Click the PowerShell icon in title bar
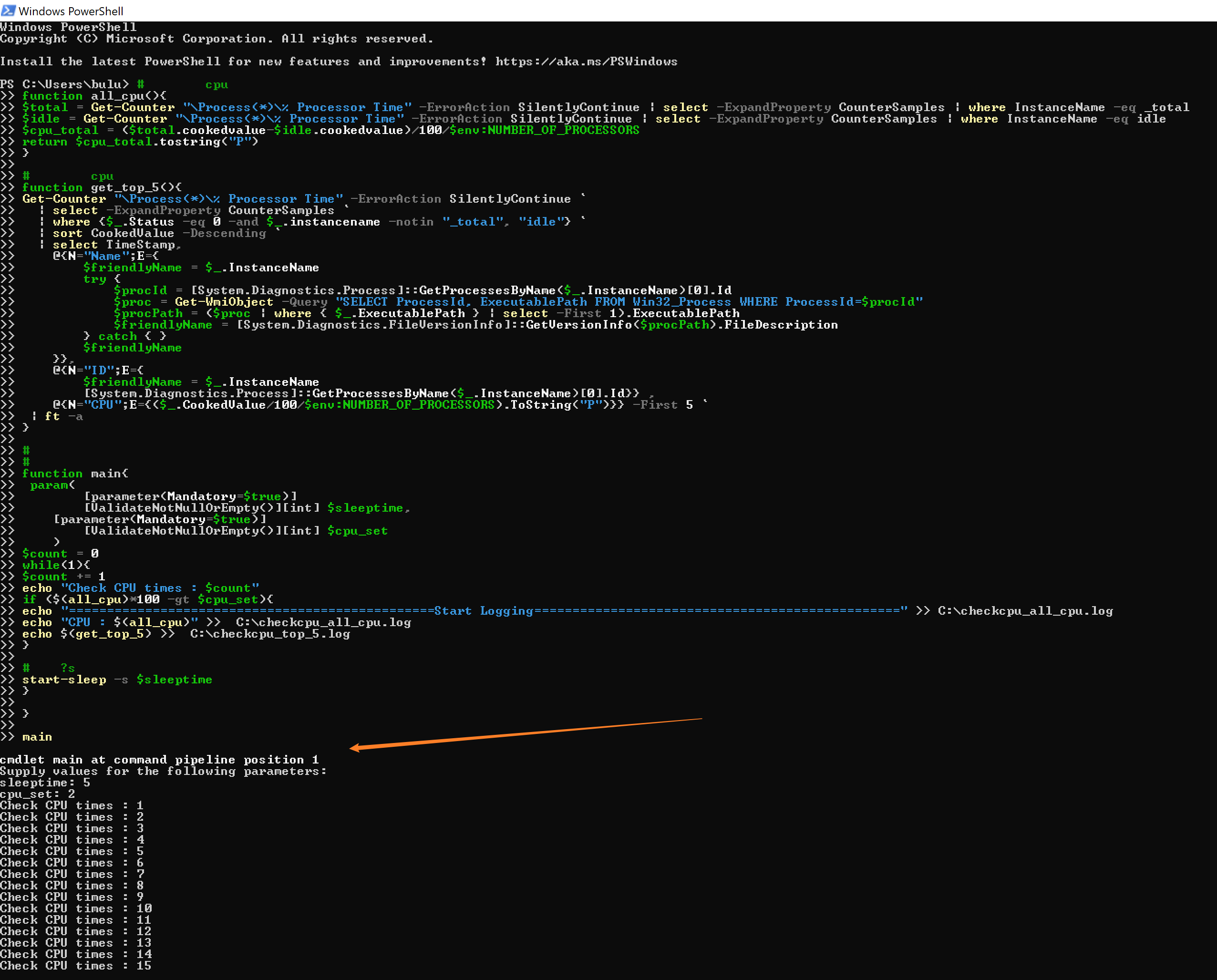 9,10
